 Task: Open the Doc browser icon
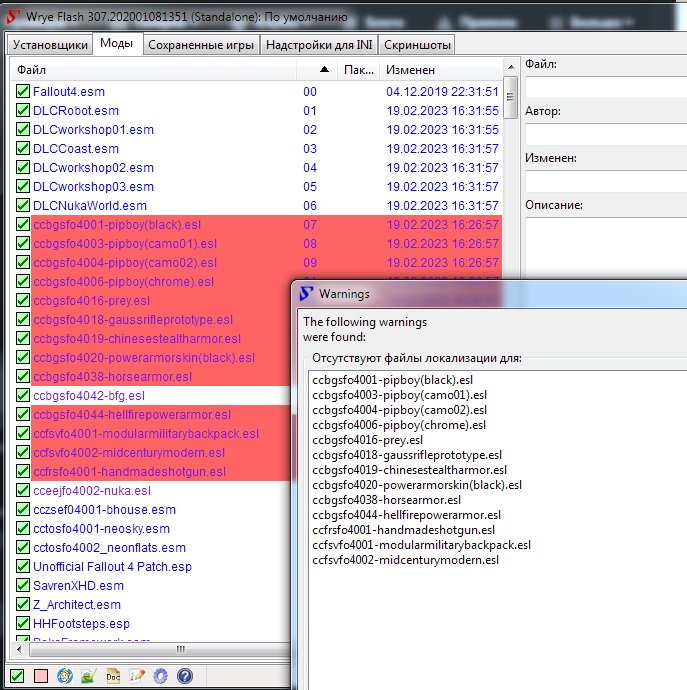pos(113,676)
